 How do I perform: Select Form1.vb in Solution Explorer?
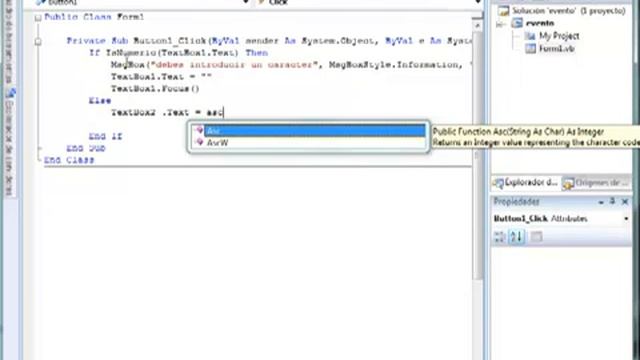(556, 49)
